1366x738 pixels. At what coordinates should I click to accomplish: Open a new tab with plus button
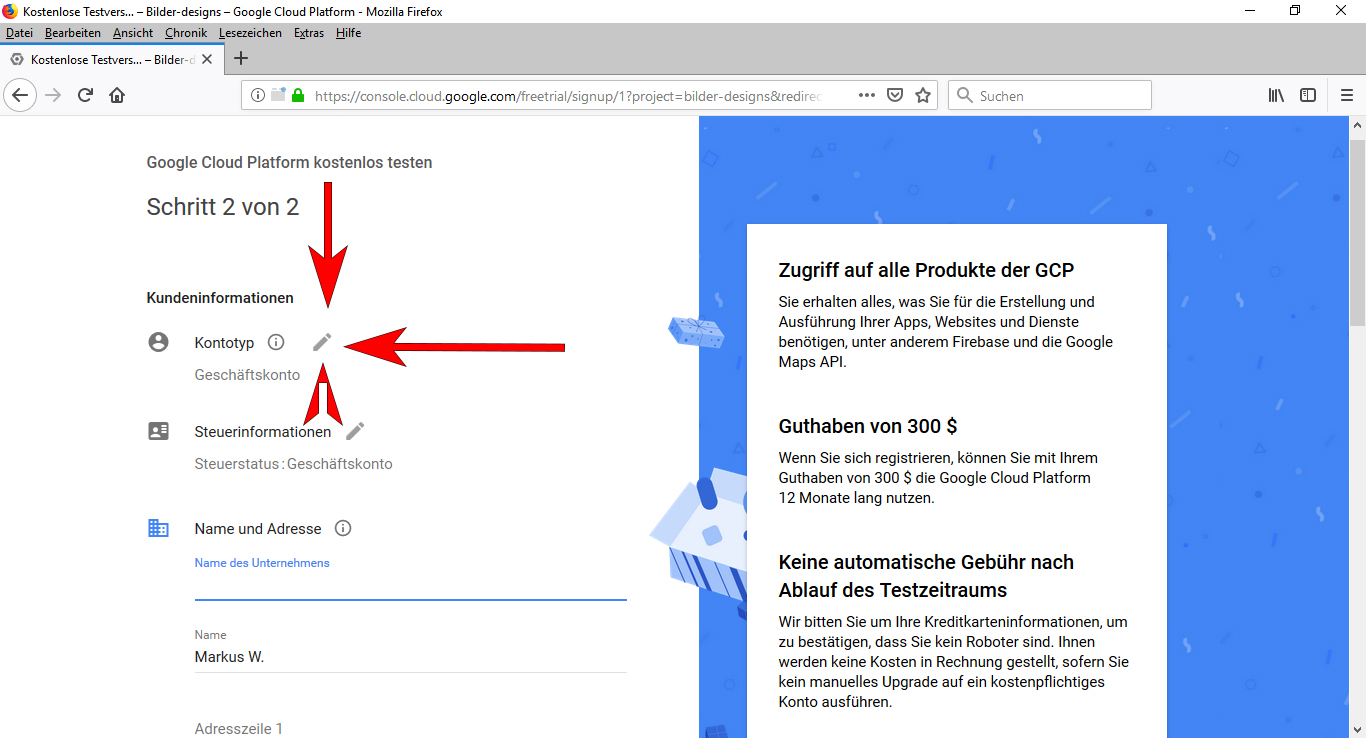(x=240, y=58)
